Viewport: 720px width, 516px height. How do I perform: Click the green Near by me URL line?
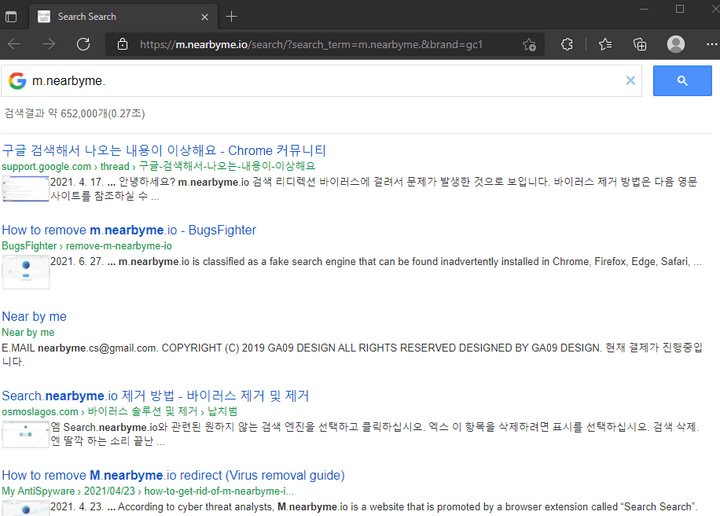28,332
